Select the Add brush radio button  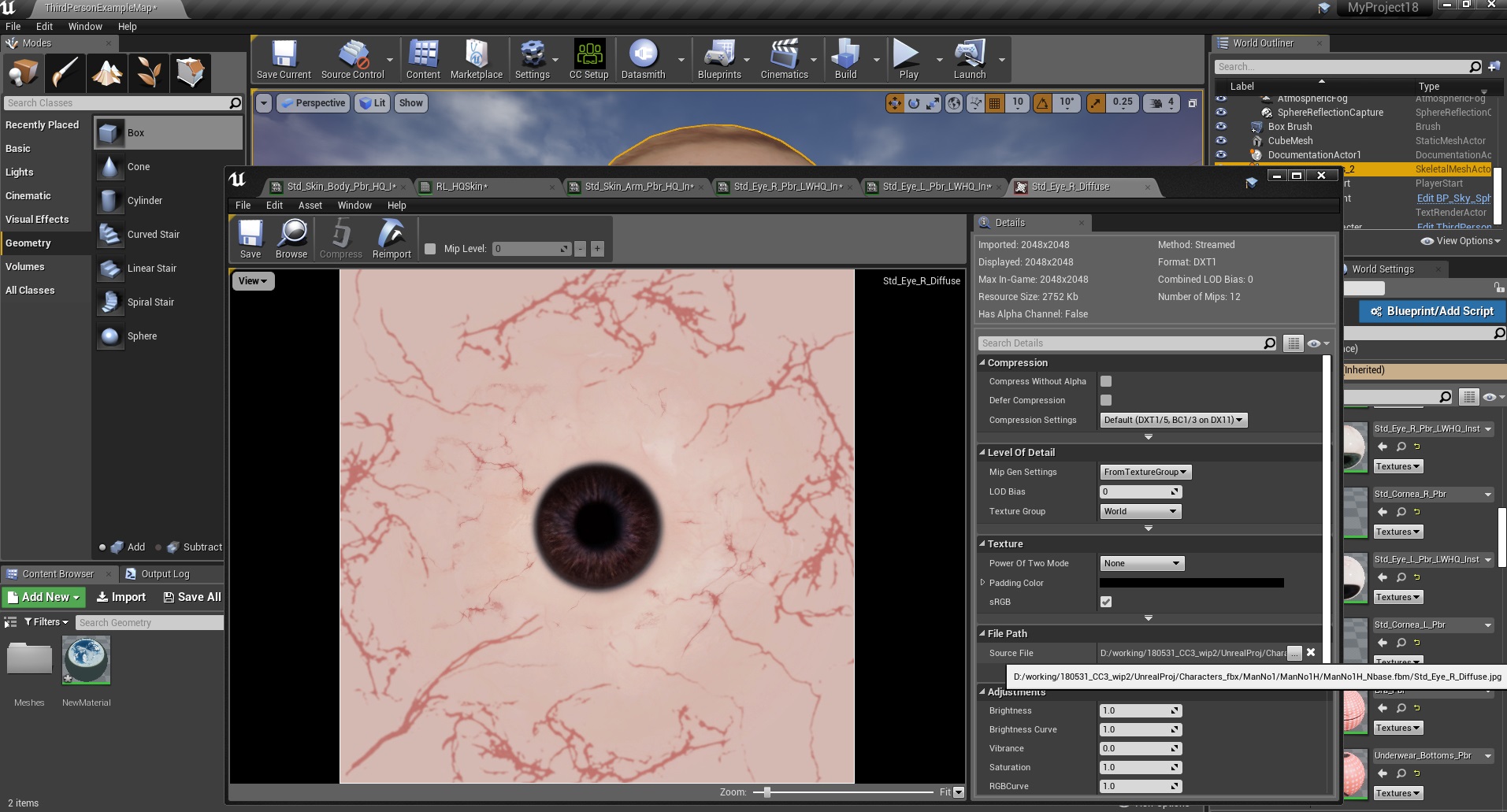coord(102,547)
